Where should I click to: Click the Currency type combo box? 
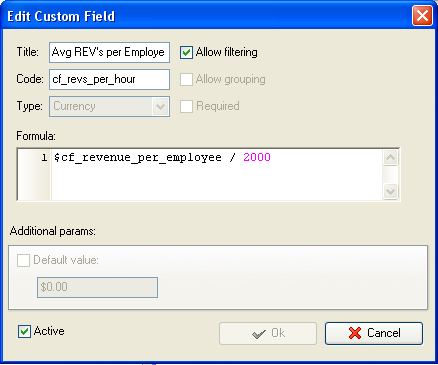[109, 107]
